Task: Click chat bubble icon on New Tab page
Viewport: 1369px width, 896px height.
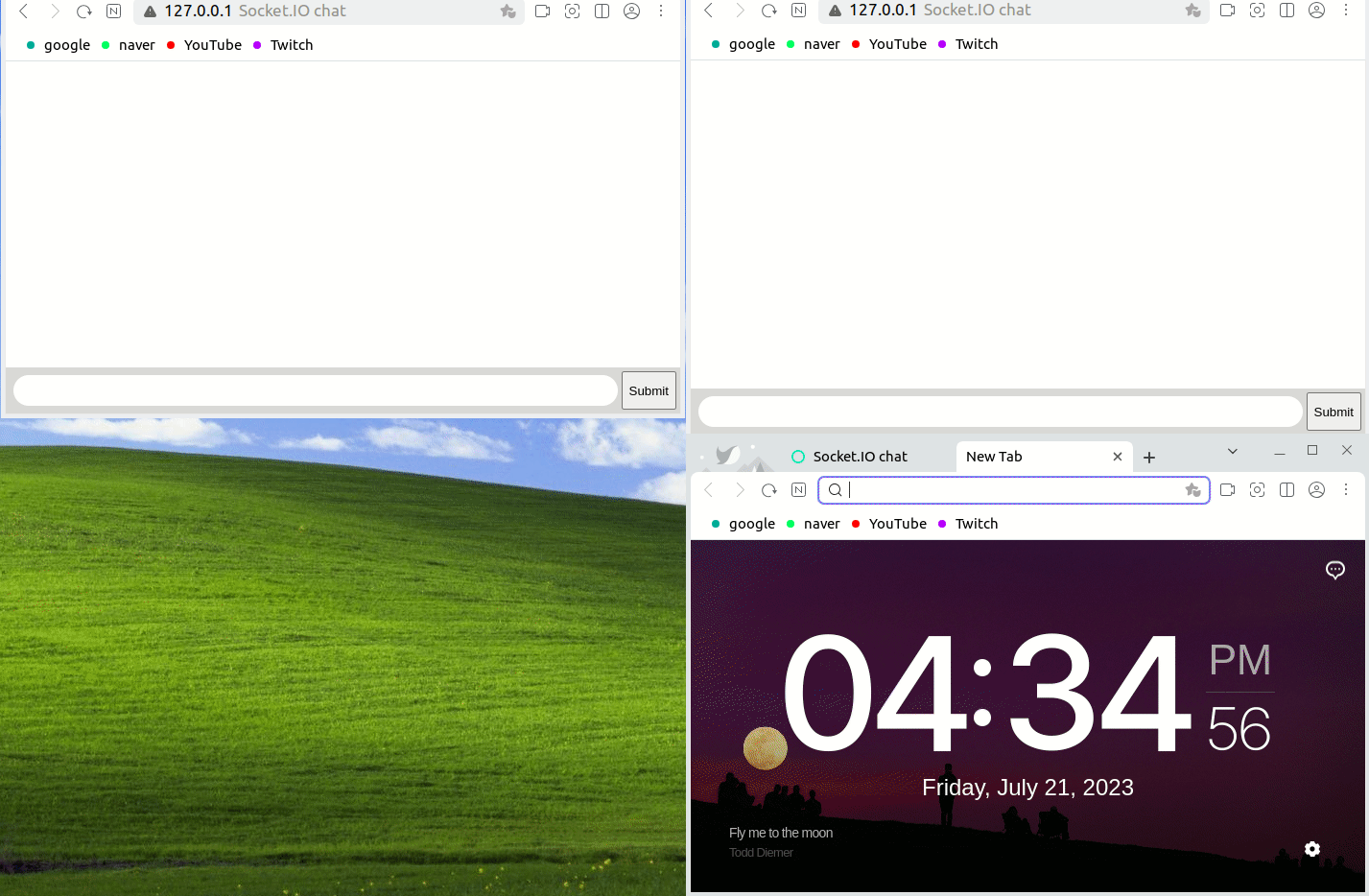Action: pos(1335,571)
